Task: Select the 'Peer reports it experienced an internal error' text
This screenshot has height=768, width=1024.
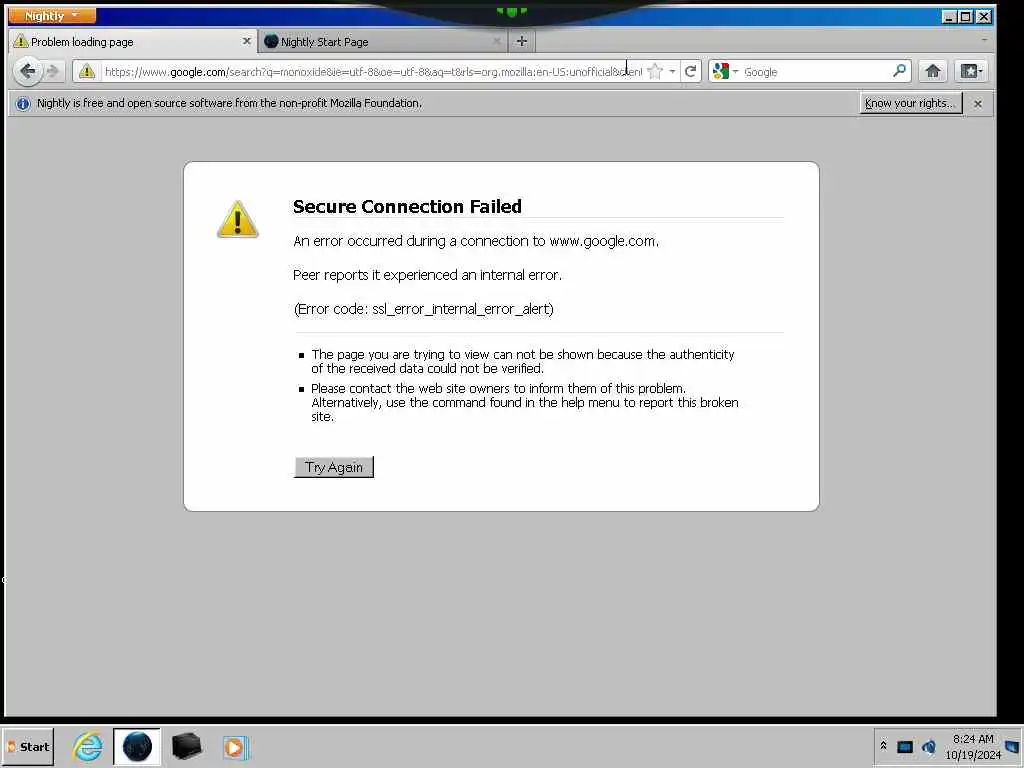Action: click(427, 275)
